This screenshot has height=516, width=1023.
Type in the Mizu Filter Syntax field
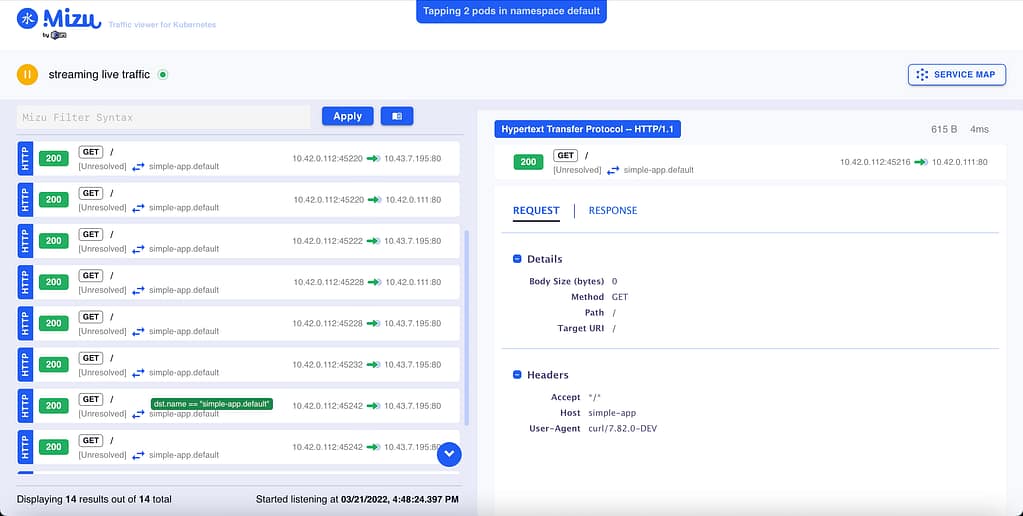164,117
